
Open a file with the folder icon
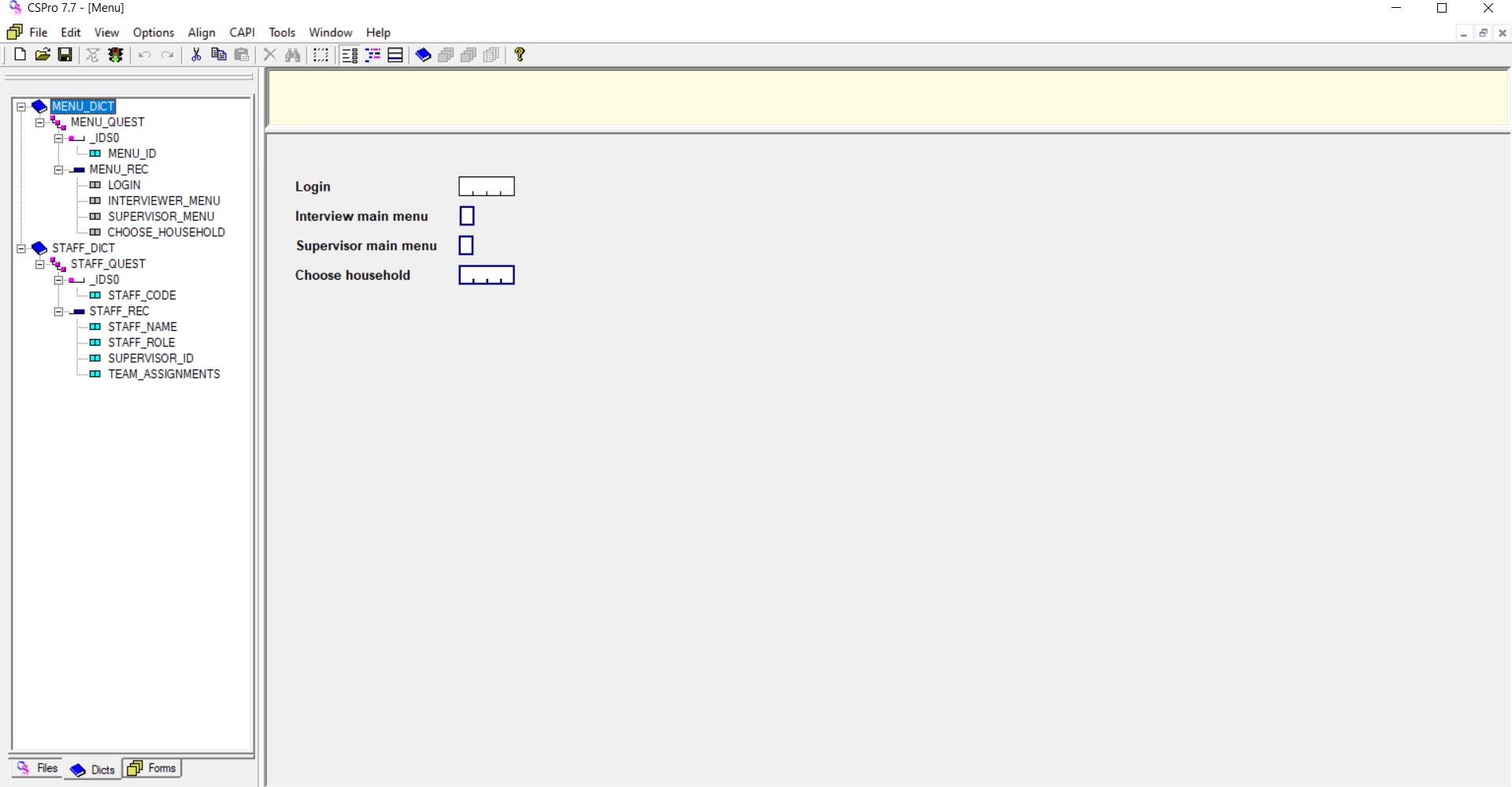[43, 54]
